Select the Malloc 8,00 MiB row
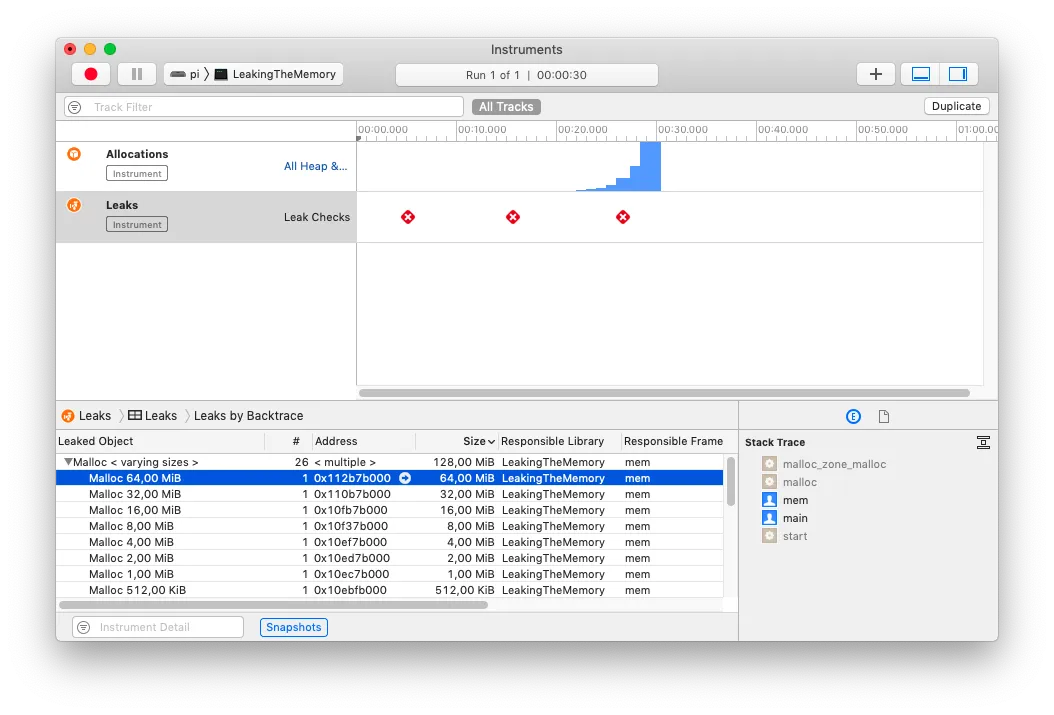Screen dimensions: 1054x715 click(x=390, y=526)
